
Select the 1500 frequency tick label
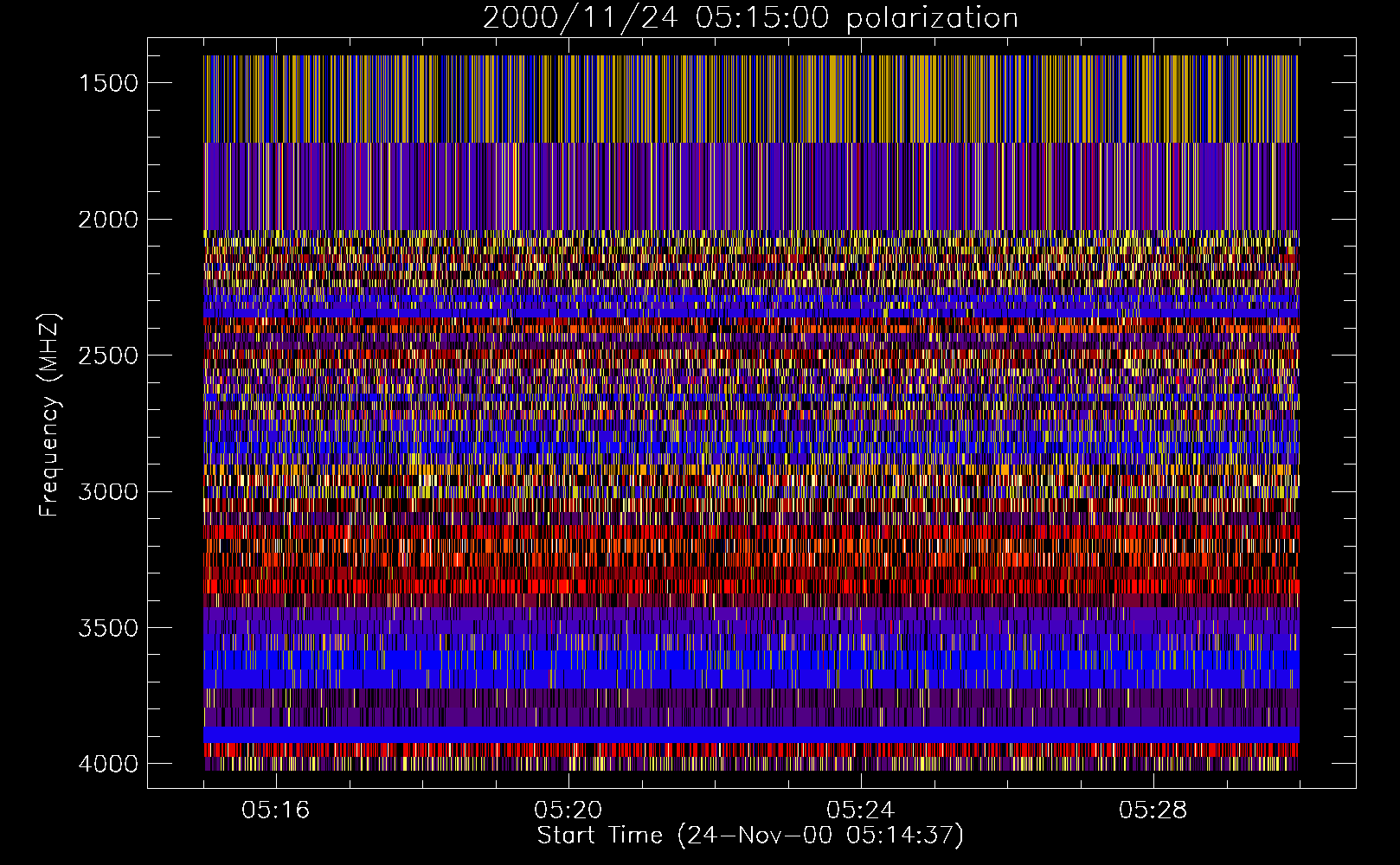(x=108, y=83)
